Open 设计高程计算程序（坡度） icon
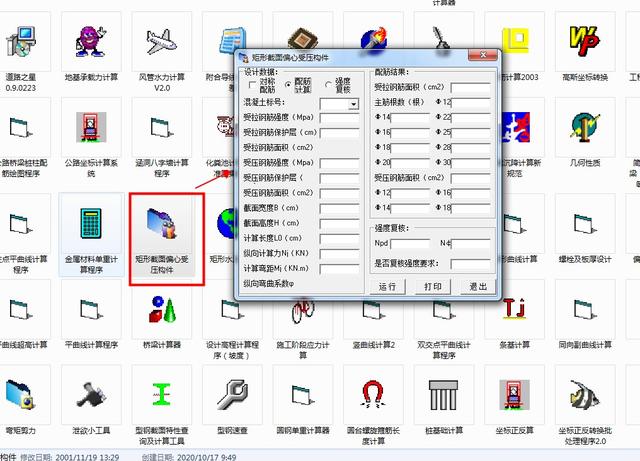This screenshot has width=640, height=461. (x=232, y=309)
